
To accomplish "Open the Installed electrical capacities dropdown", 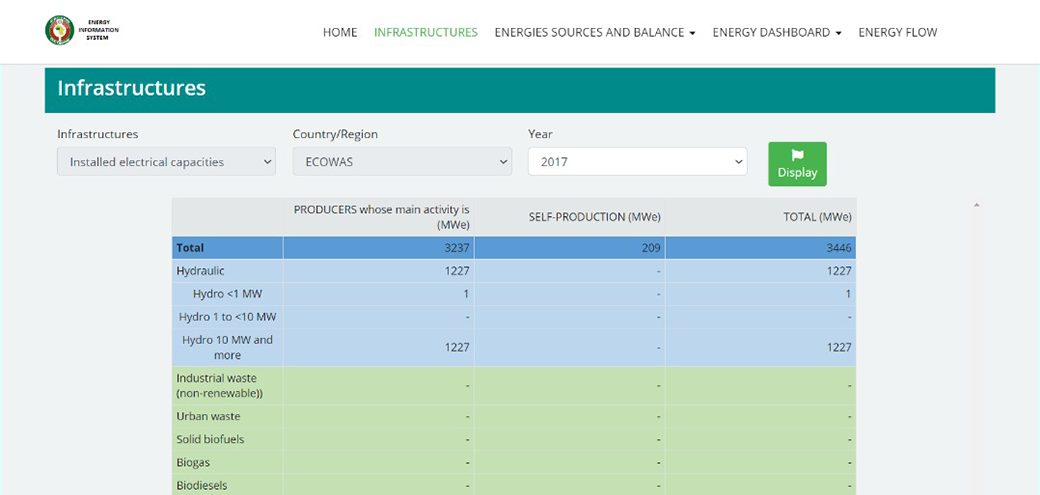I will tap(166, 161).
